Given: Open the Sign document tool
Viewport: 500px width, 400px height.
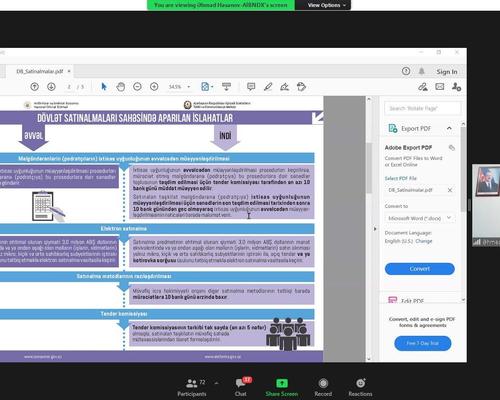Looking at the screenshot, I should 284,87.
